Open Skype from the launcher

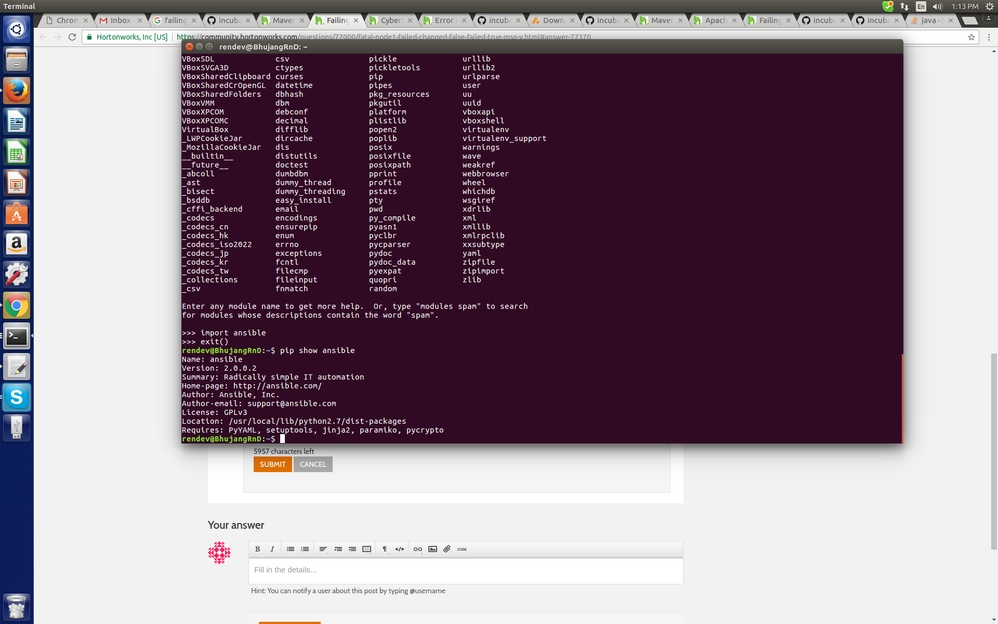point(17,397)
